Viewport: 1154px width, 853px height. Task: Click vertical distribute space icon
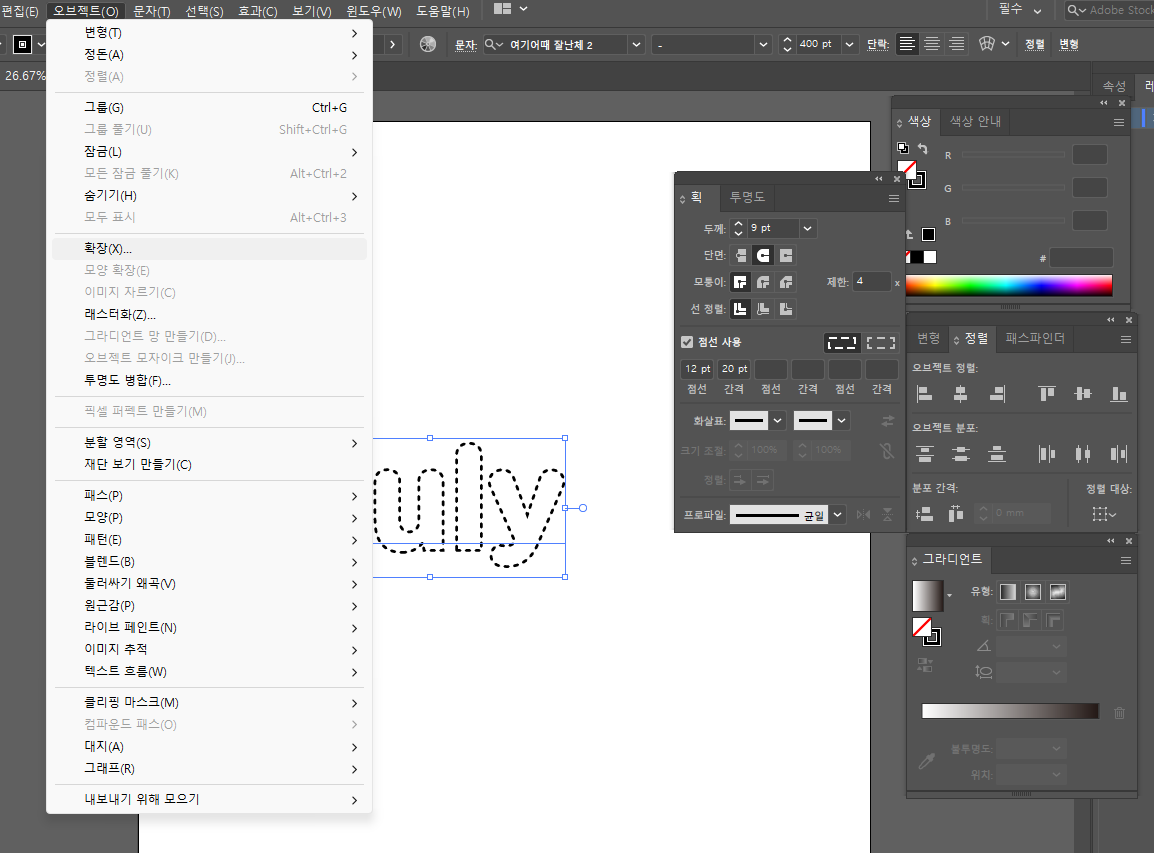(924, 514)
